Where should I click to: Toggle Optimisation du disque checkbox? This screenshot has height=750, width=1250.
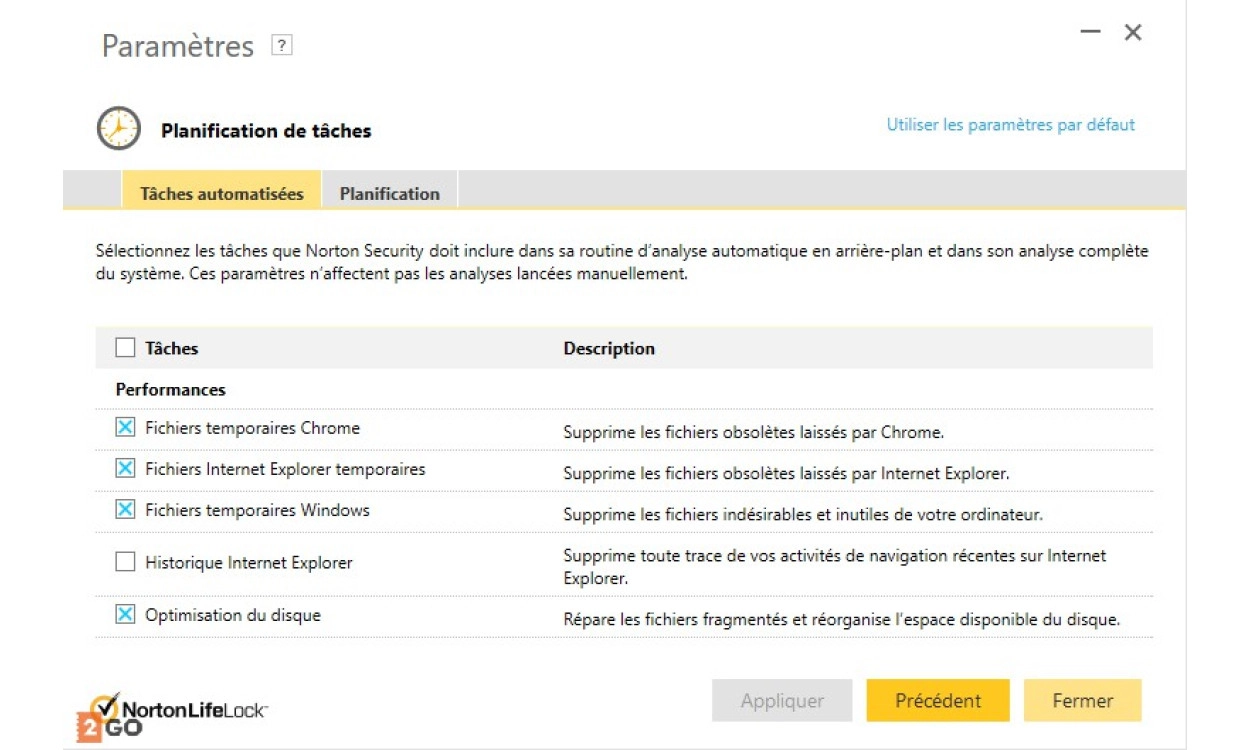(x=125, y=615)
